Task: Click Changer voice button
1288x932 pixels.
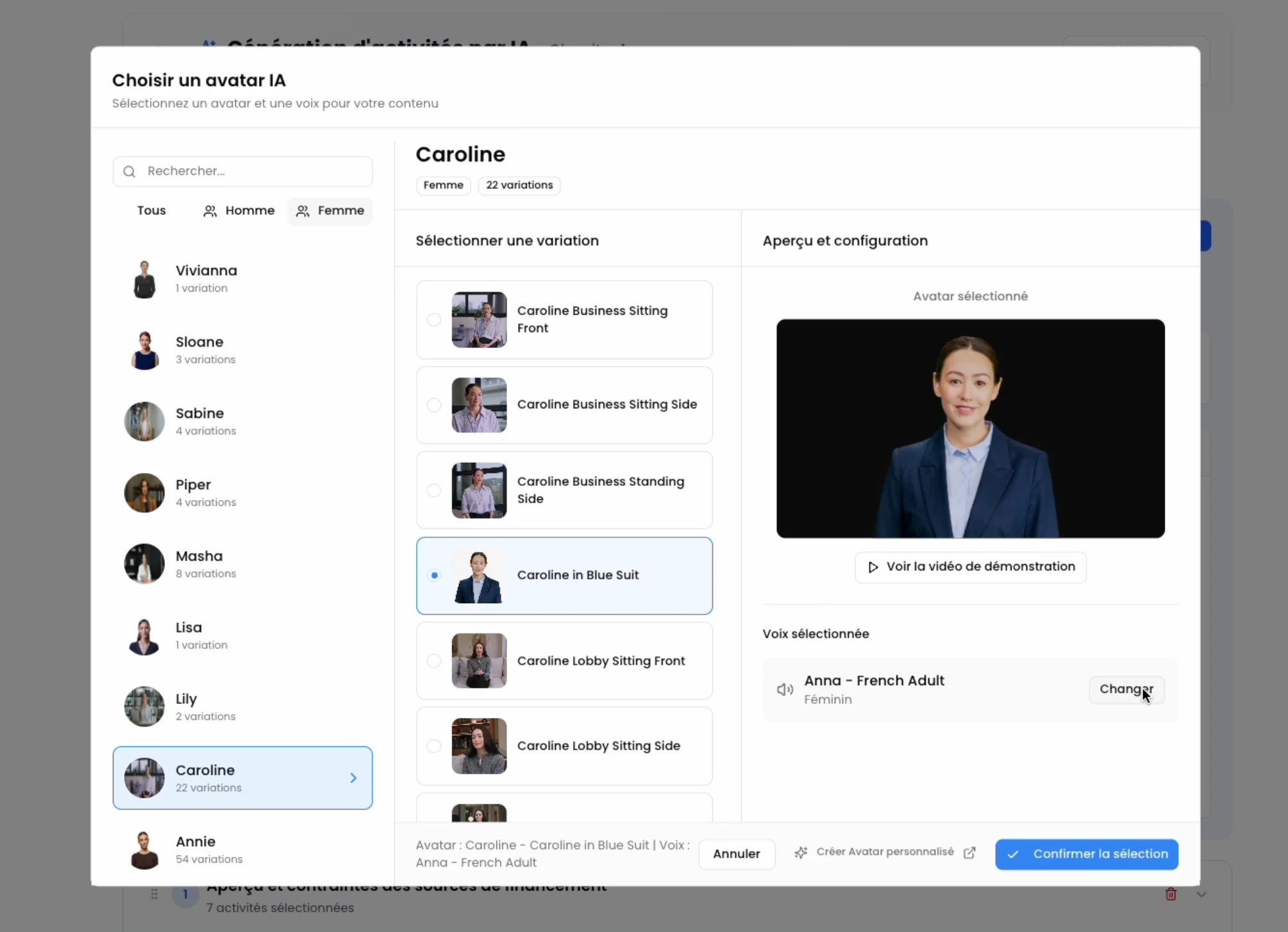Action: 1126,689
